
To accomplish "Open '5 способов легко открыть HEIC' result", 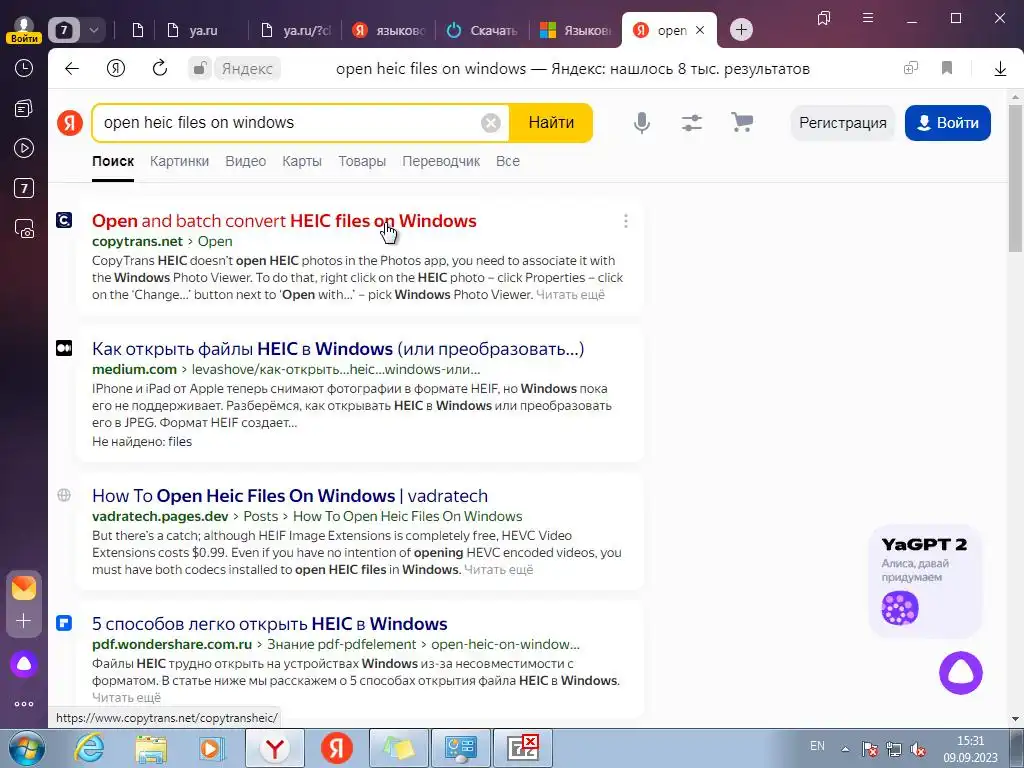I will (x=270, y=624).
